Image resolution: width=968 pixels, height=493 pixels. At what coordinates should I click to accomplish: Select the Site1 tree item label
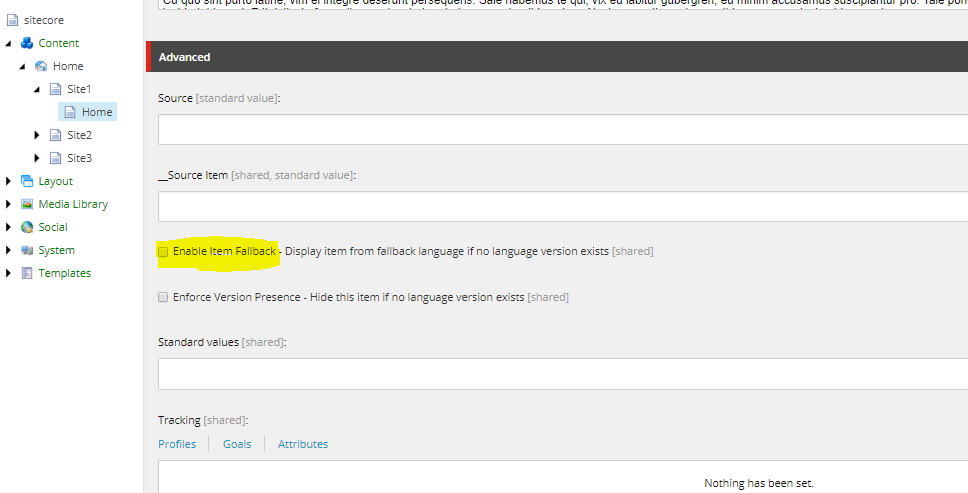(79, 89)
